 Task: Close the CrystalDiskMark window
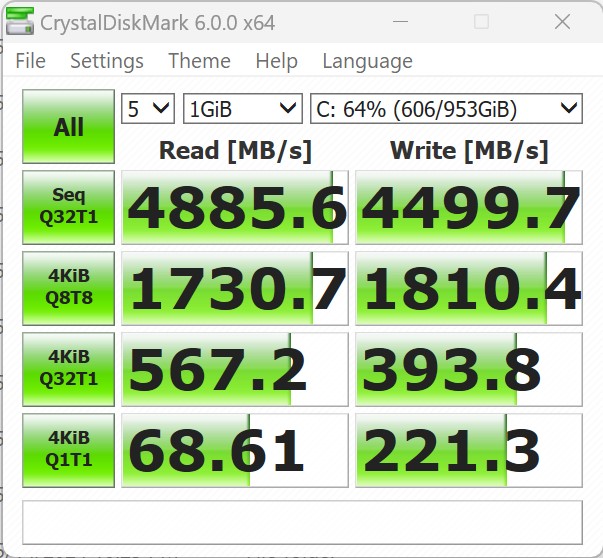coord(562,22)
